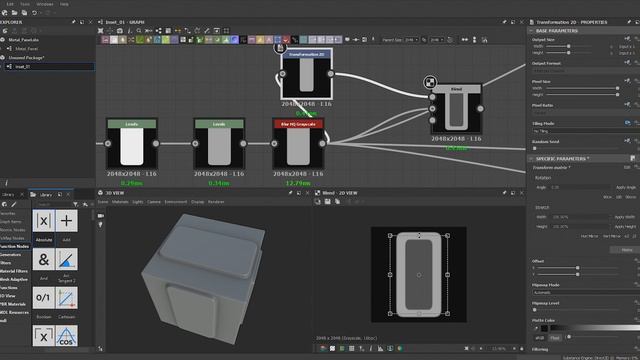Toggle the Float button for Matte Color
This screenshot has width=640, height=360.
point(555,338)
